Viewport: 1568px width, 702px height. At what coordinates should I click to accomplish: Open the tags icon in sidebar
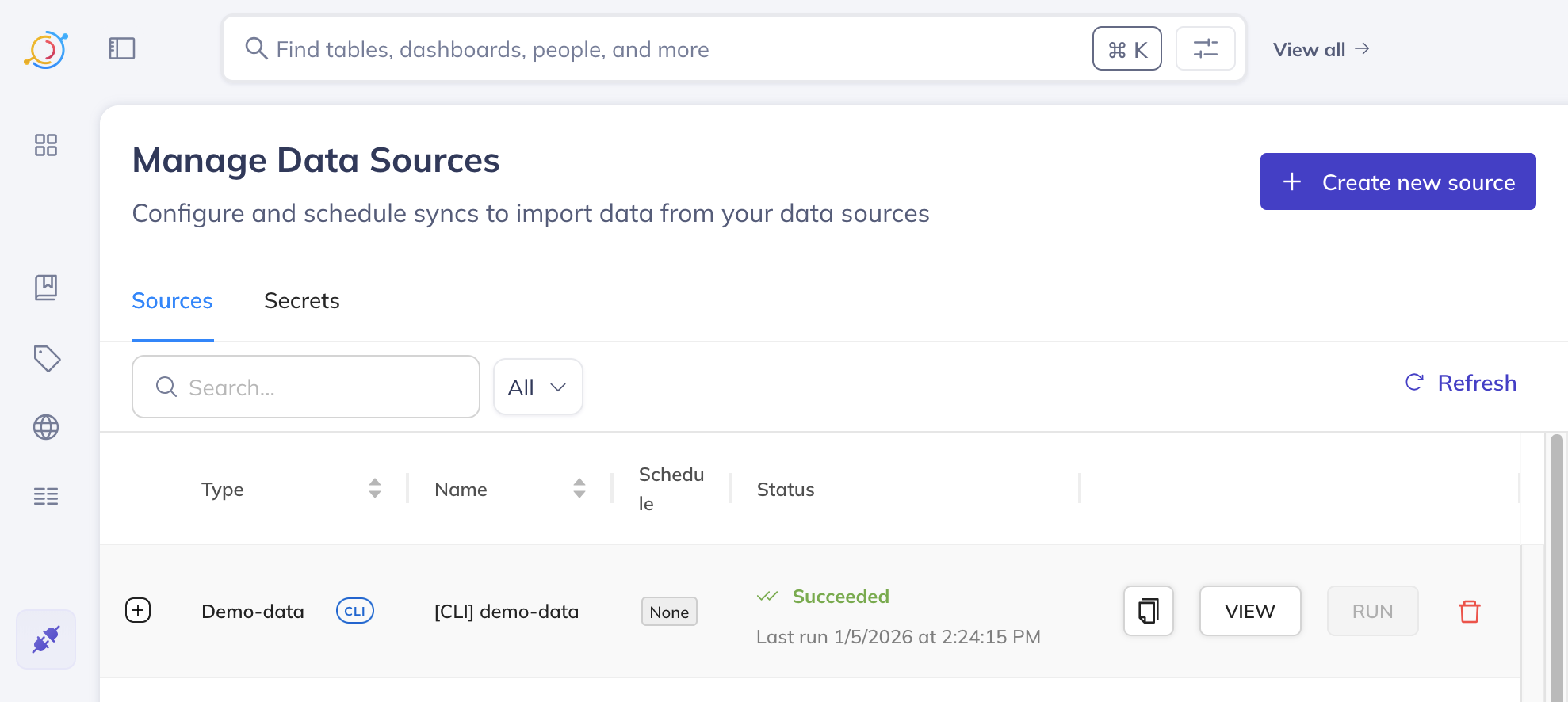click(47, 358)
